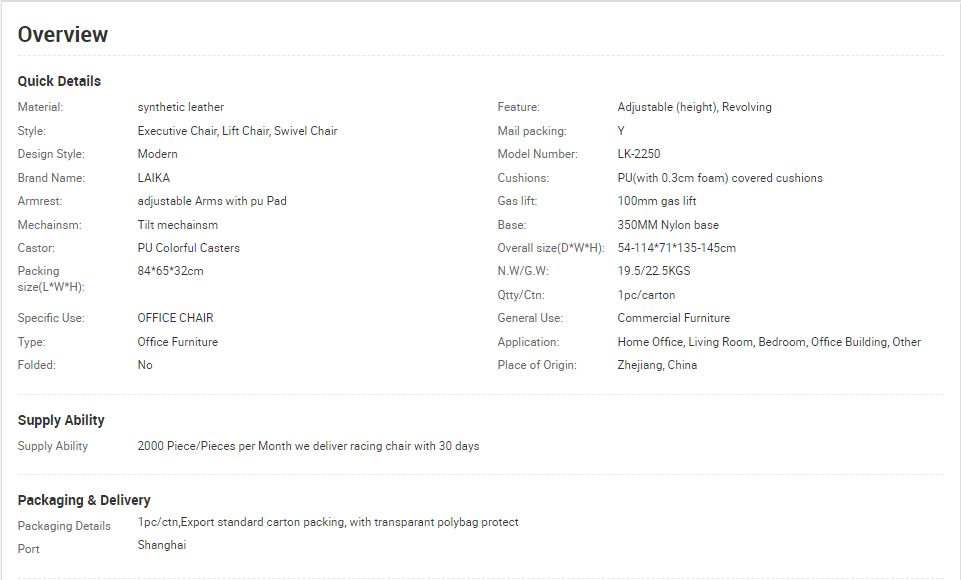Click the Shanghai port value

(162, 544)
